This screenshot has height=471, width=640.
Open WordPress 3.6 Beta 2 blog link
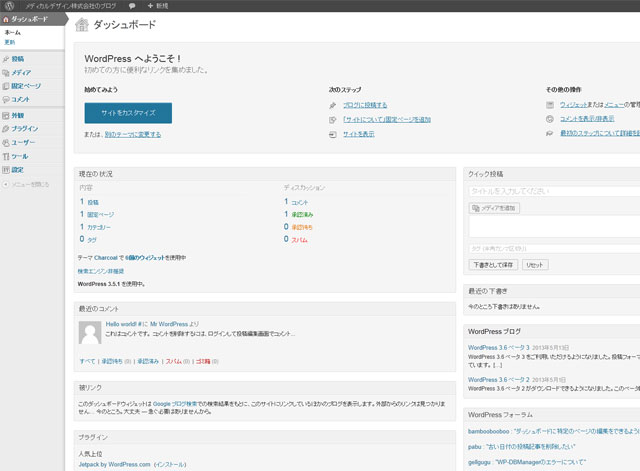(498, 380)
